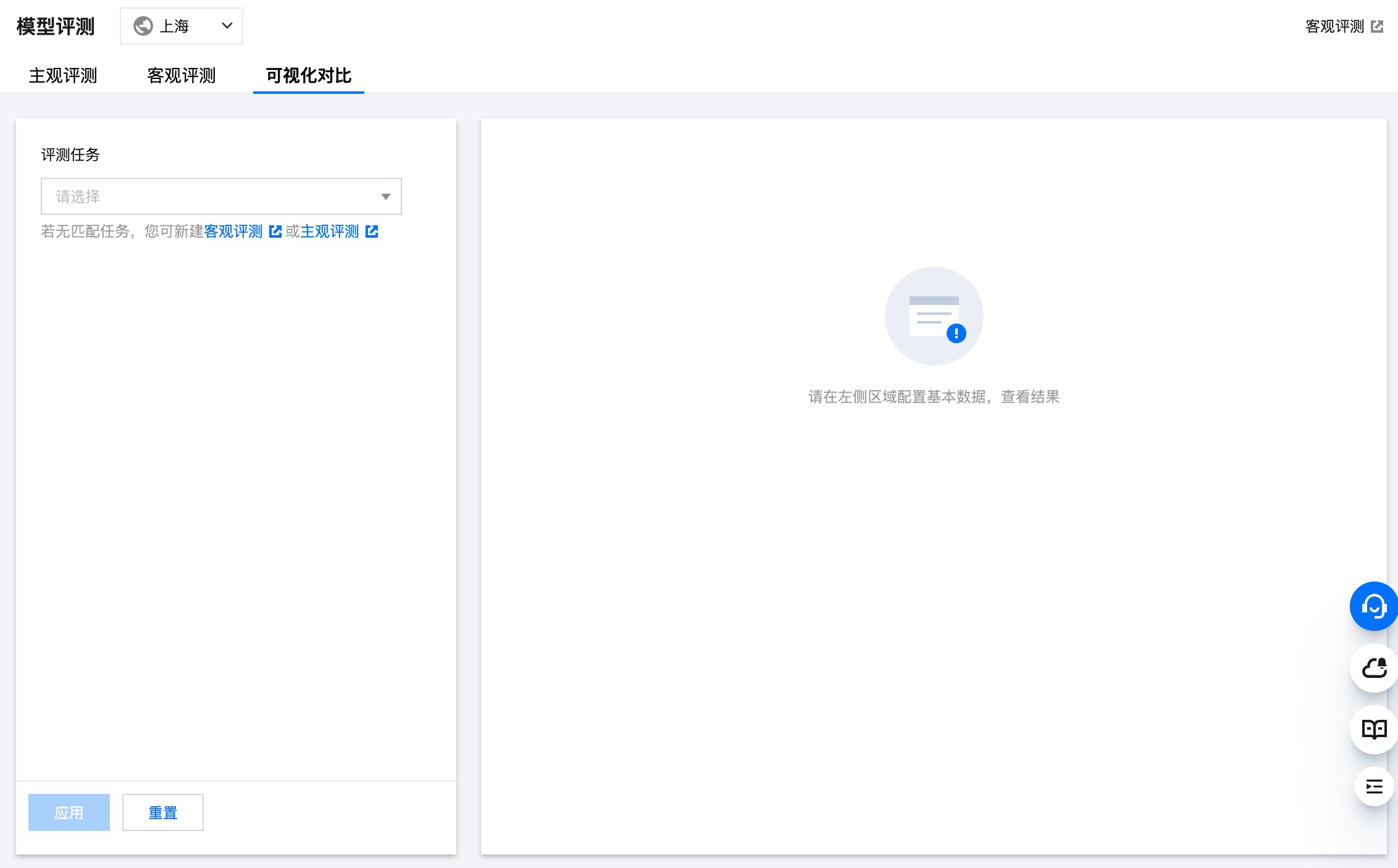Open the blue 主观评测 hyperlink in hint
The width and height of the screenshot is (1398, 868).
click(x=330, y=232)
